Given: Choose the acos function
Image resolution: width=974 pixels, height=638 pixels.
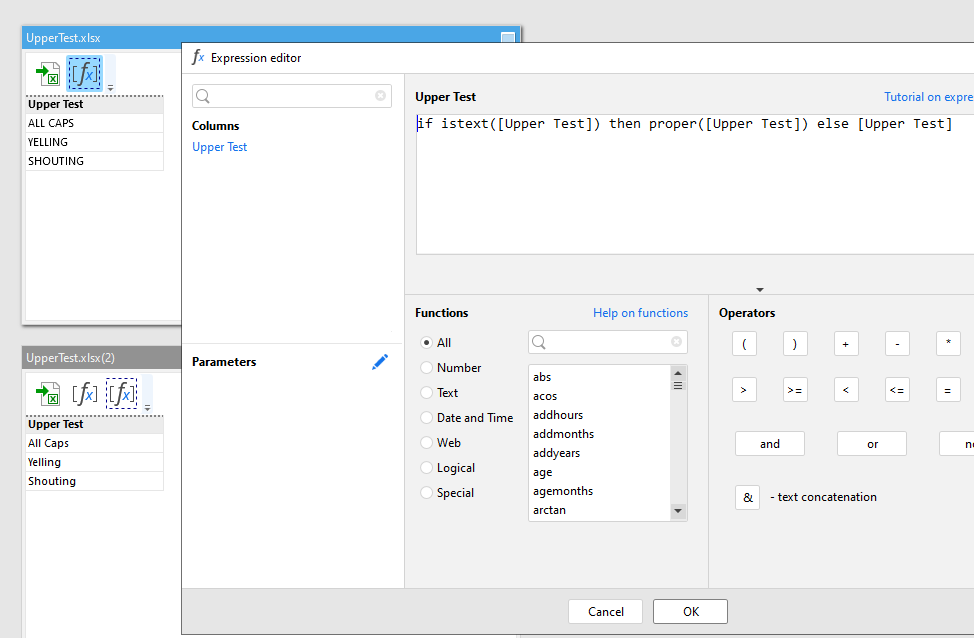Looking at the screenshot, I should tap(545, 396).
